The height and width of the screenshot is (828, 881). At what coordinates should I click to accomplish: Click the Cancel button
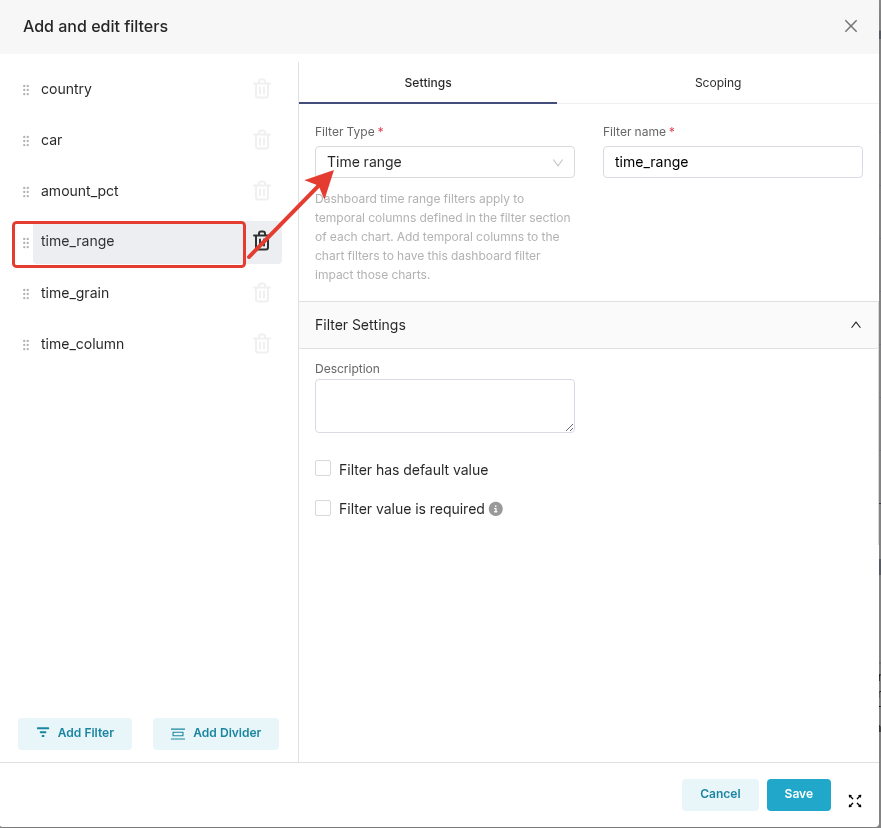tap(720, 794)
